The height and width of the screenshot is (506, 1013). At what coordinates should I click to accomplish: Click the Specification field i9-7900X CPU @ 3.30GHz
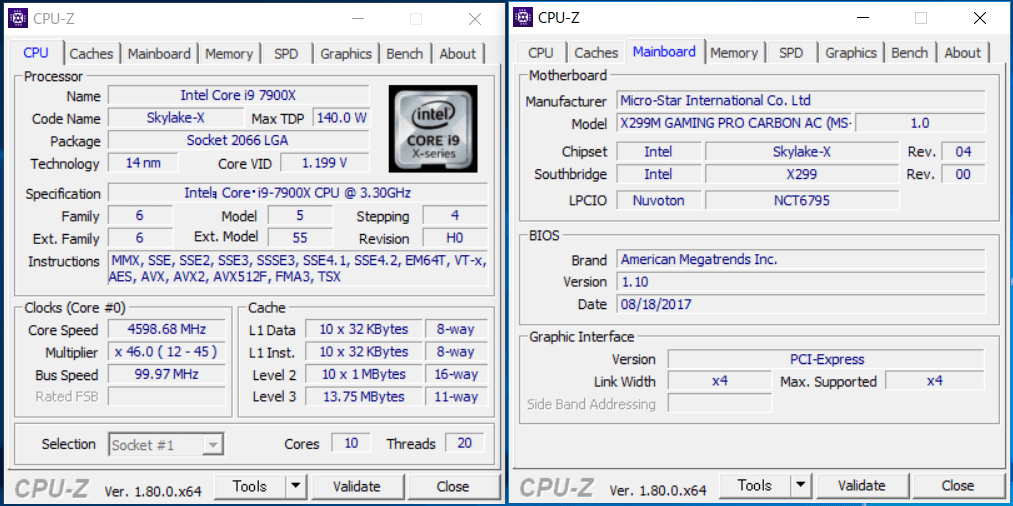point(298,193)
